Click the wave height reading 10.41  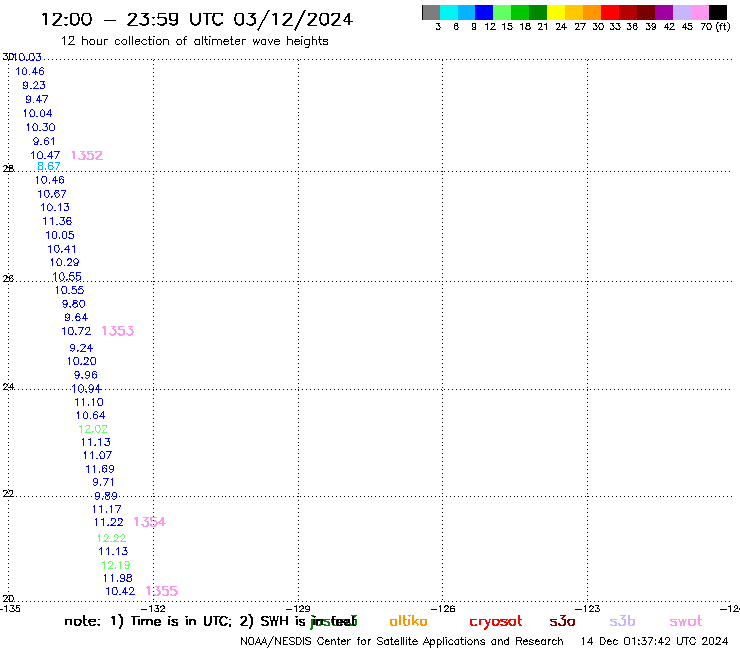[x=62, y=249]
